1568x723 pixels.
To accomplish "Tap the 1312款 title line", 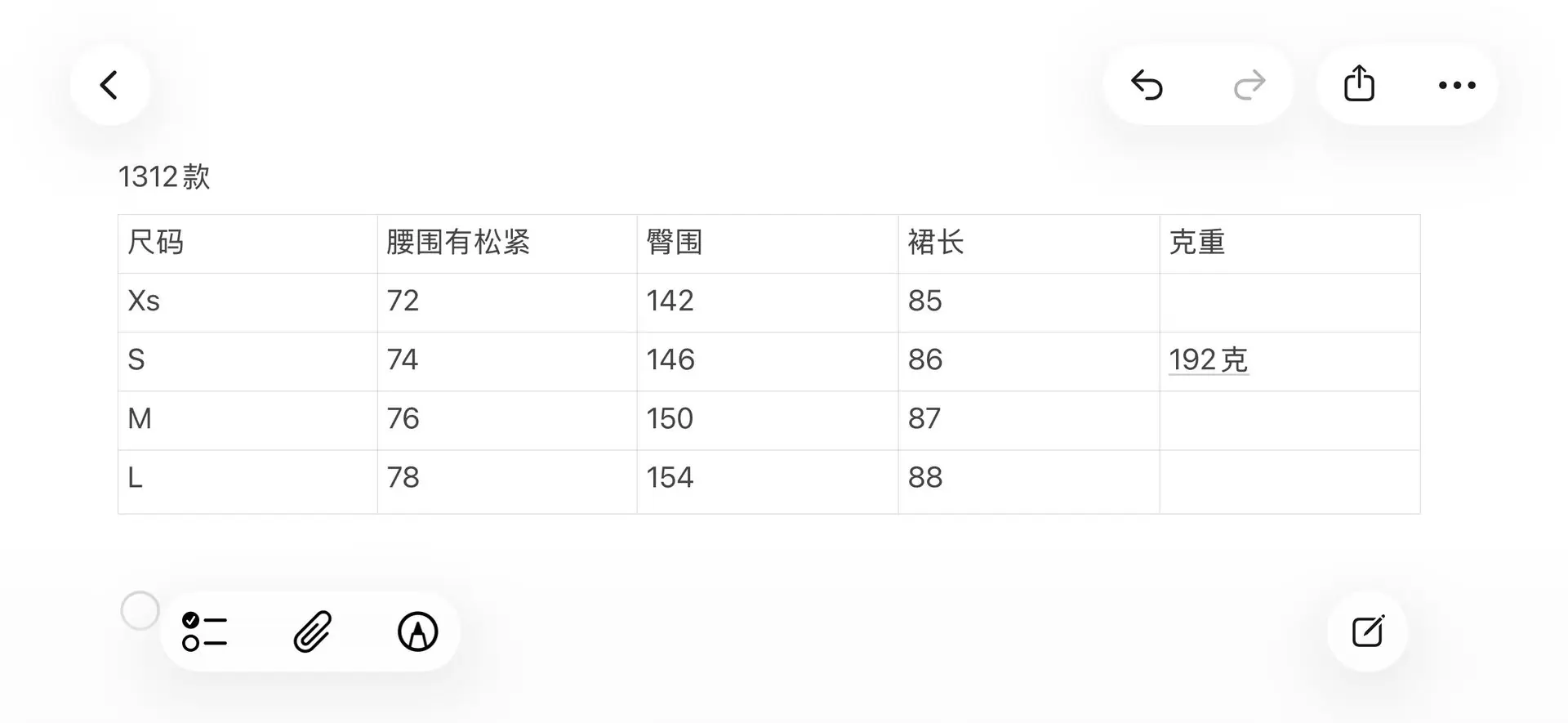I will click(164, 176).
